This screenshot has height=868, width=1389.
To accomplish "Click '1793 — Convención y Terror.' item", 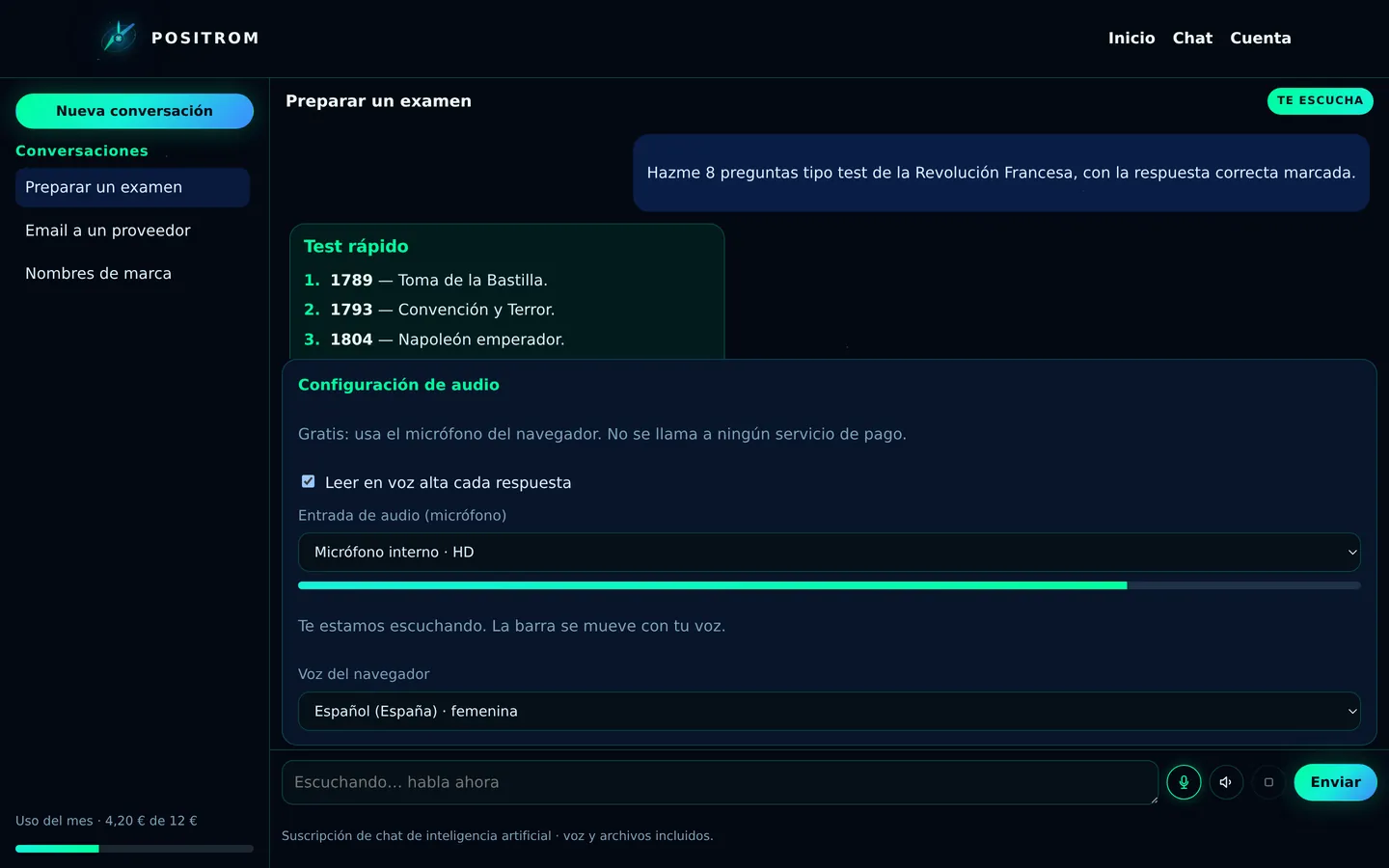I will pos(443,310).
